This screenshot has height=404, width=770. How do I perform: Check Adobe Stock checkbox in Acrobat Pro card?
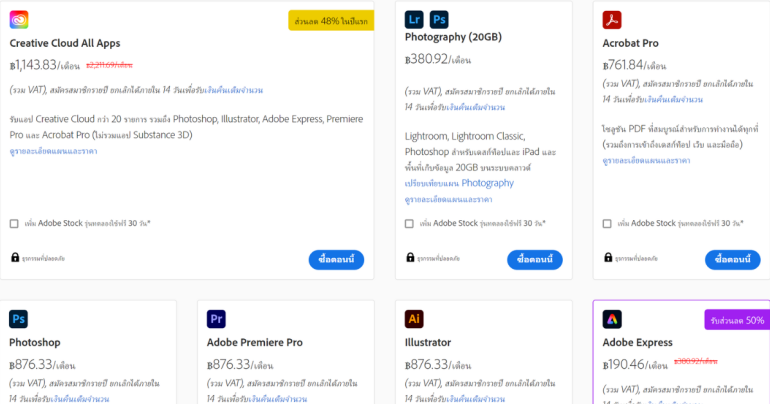(x=607, y=223)
